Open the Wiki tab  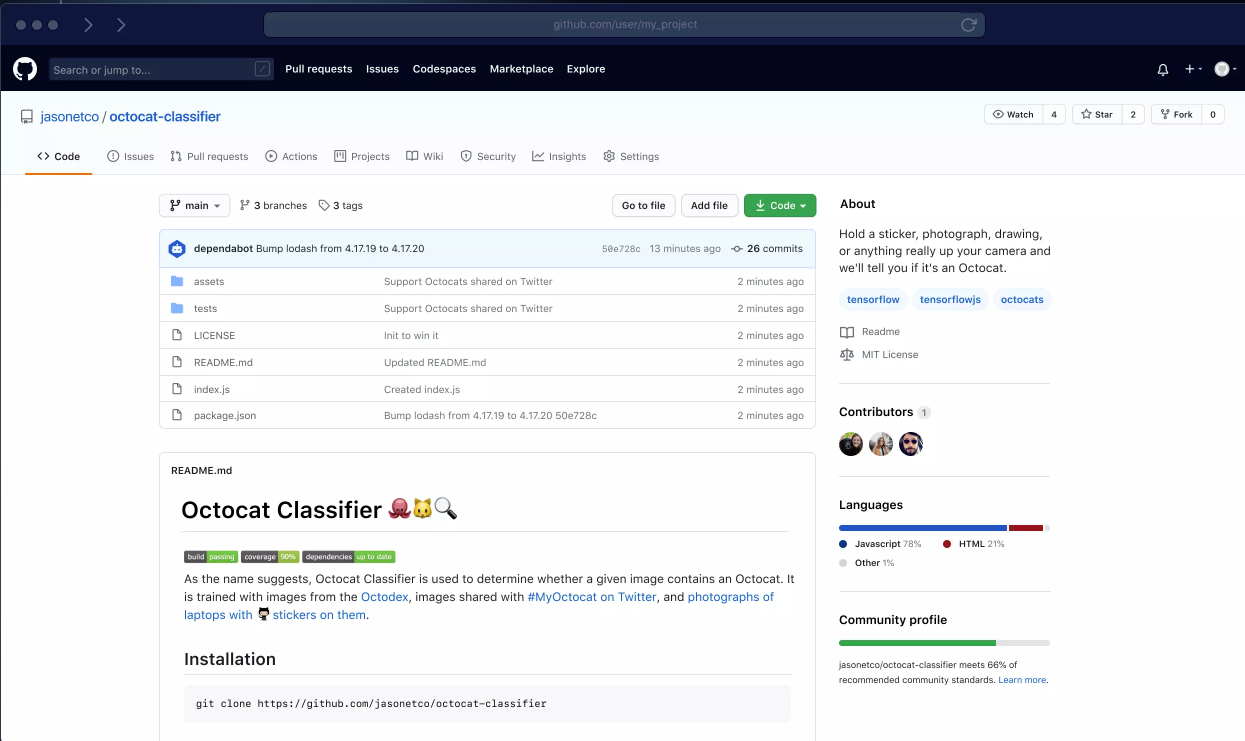(x=425, y=157)
